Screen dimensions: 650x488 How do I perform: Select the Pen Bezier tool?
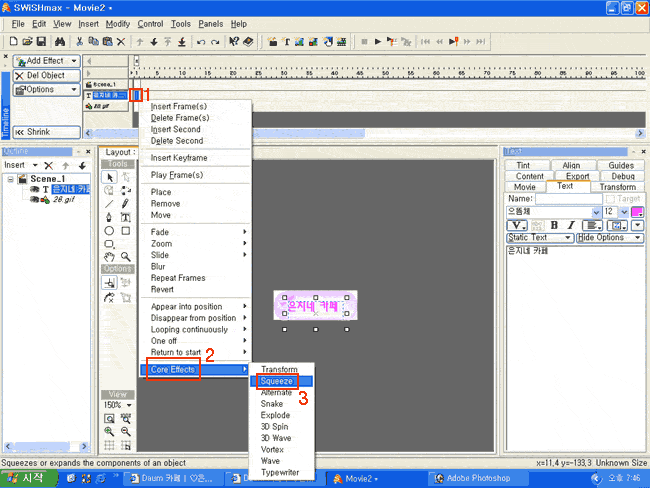(x=109, y=217)
